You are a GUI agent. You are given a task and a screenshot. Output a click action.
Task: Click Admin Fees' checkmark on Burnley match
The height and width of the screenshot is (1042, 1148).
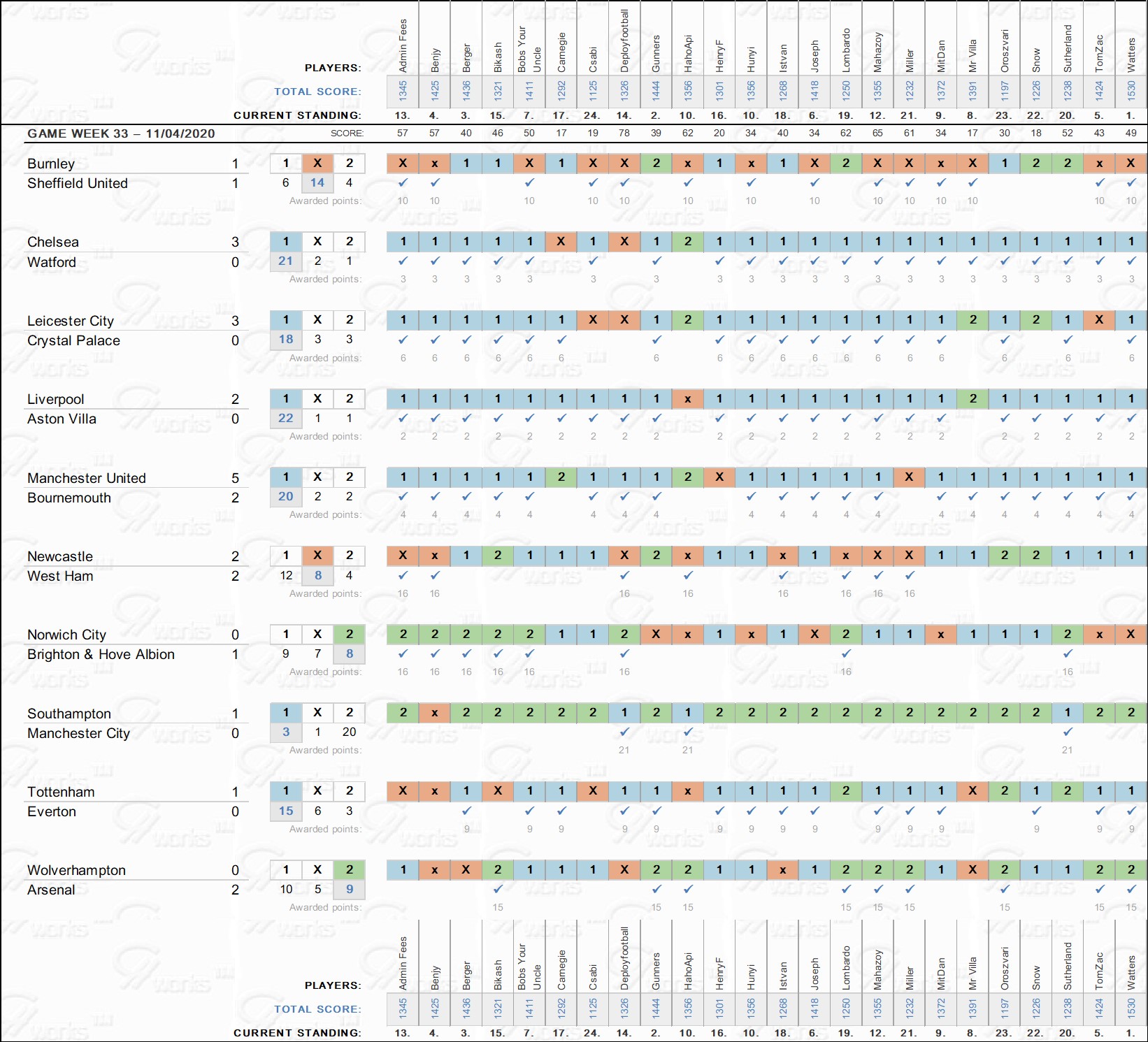pos(403,182)
